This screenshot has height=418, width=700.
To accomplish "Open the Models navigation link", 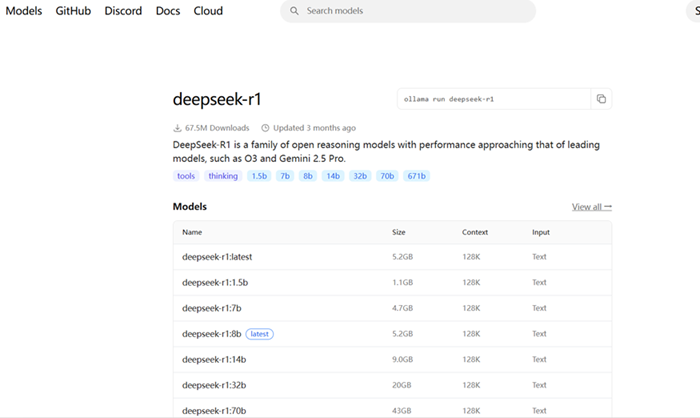I will pyautogui.click(x=24, y=11).
